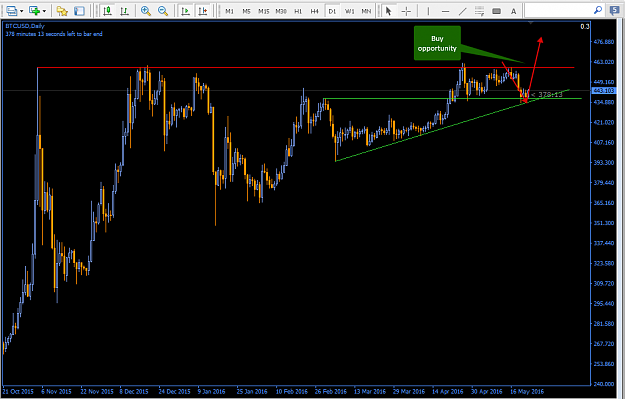
Task: Select the M30 timeframe
Action: click(x=281, y=11)
